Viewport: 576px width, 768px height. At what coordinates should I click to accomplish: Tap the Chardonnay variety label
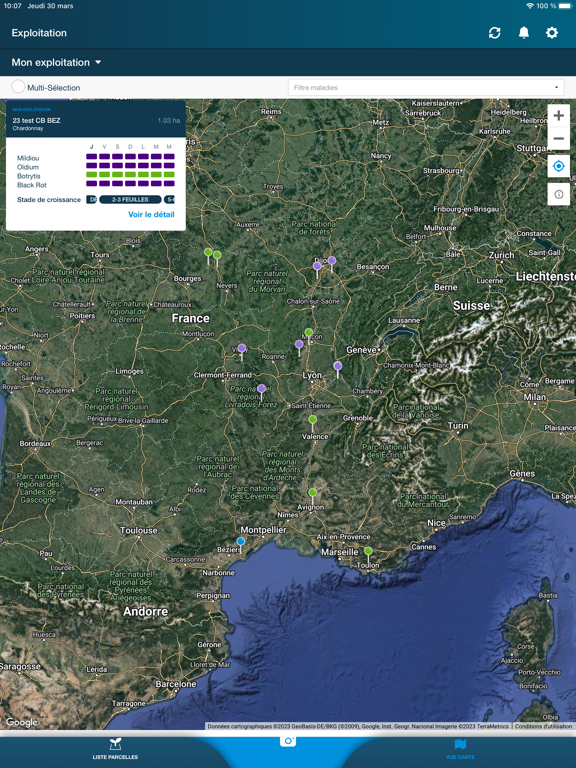pyautogui.click(x=28, y=128)
